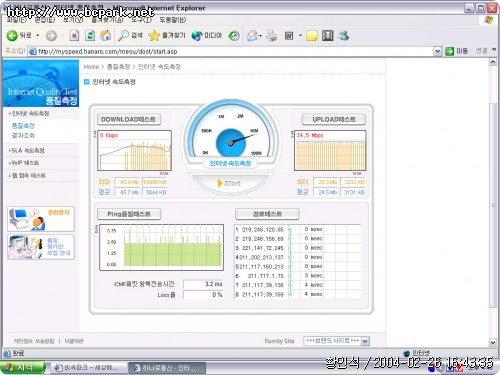The height and width of the screenshot is (375, 500).
Task: Click the Edit with Word toolbar icon
Action: click(x=289, y=36)
